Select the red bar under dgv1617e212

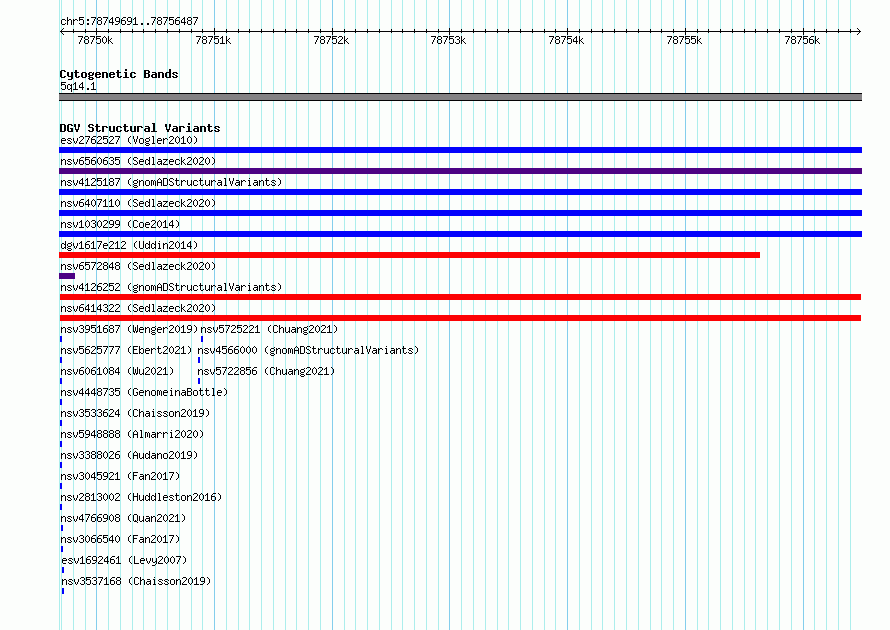pyautogui.click(x=409, y=255)
